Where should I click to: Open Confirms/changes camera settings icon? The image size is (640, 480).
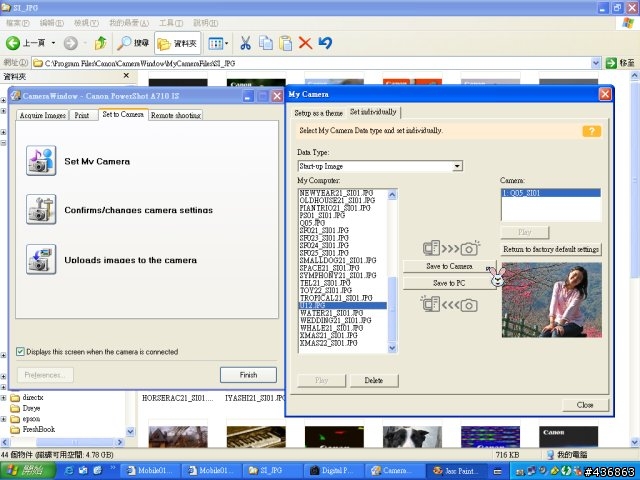coord(41,209)
